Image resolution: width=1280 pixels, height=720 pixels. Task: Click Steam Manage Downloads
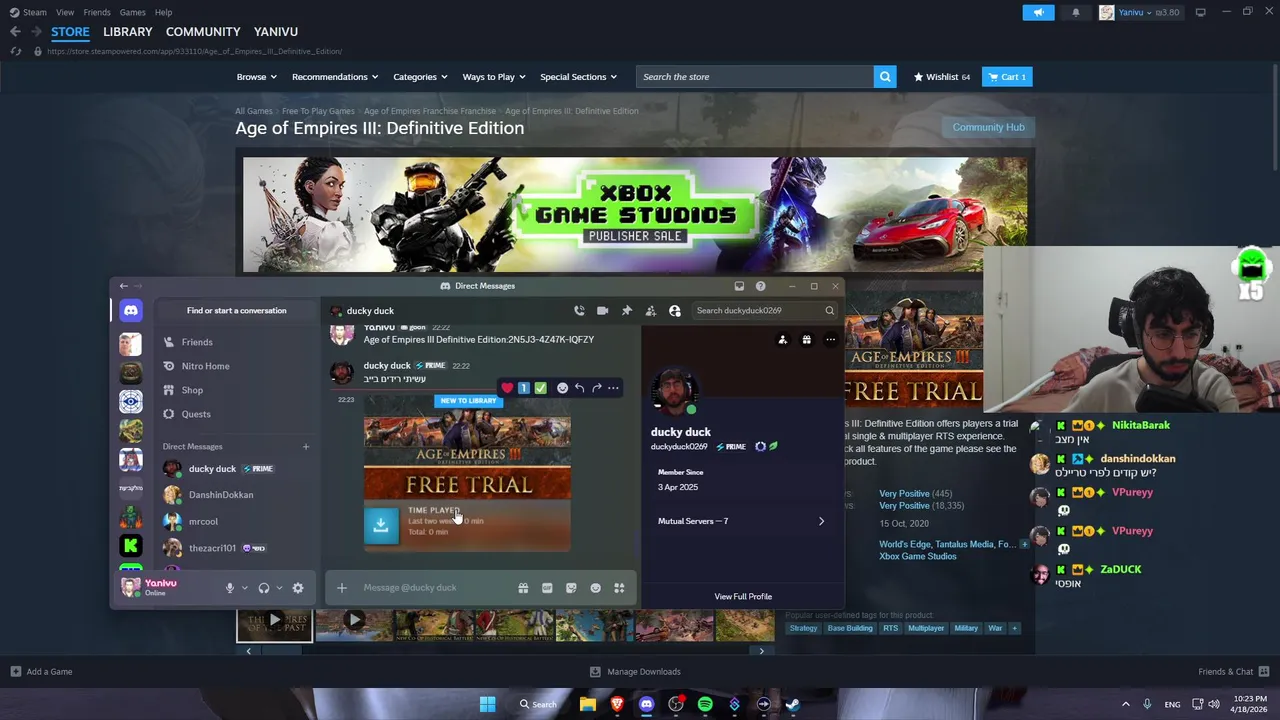click(635, 672)
